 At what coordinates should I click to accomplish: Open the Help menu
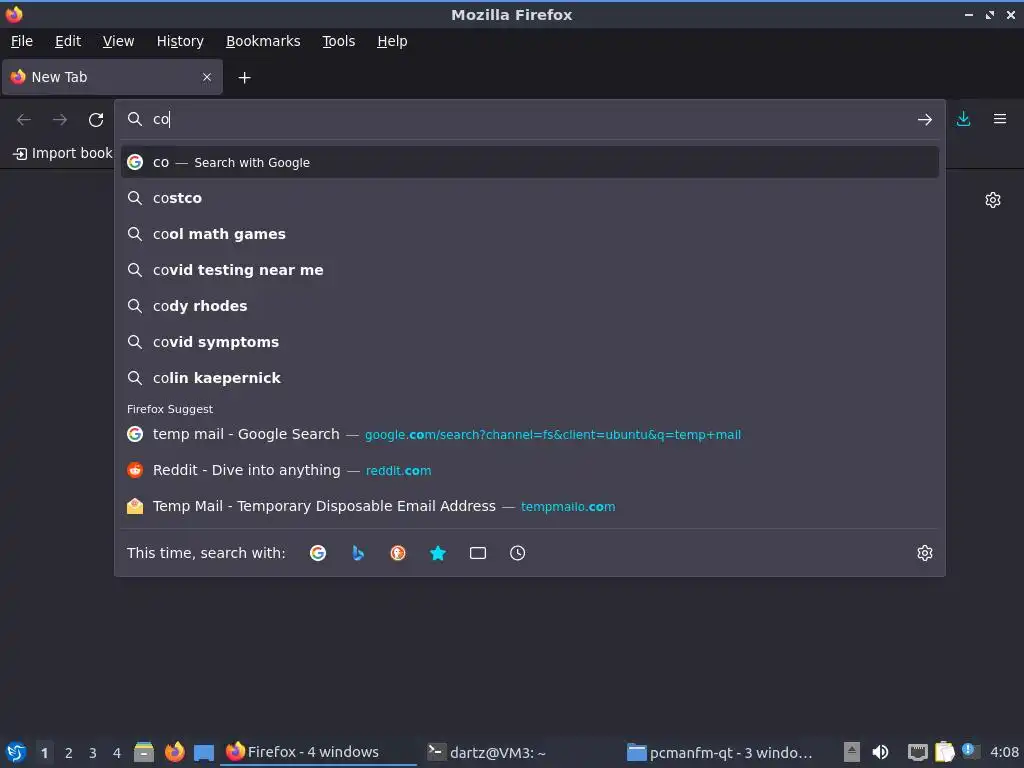pyautogui.click(x=392, y=41)
